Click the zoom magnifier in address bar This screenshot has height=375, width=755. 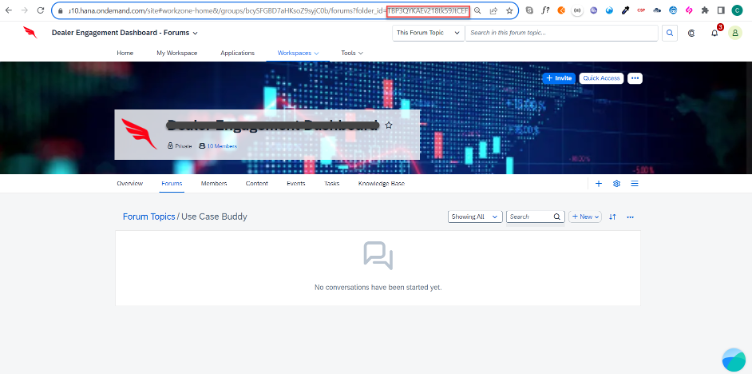(477, 11)
